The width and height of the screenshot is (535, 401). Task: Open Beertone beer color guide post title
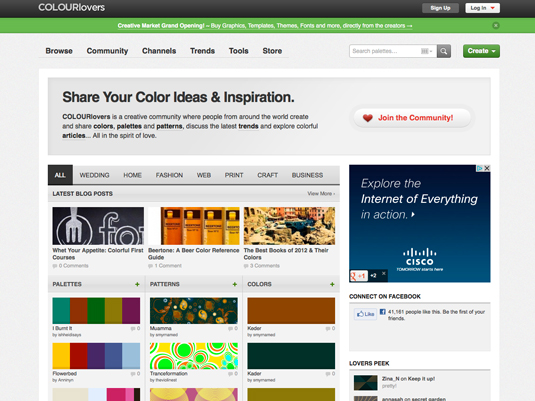click(193, 254)
